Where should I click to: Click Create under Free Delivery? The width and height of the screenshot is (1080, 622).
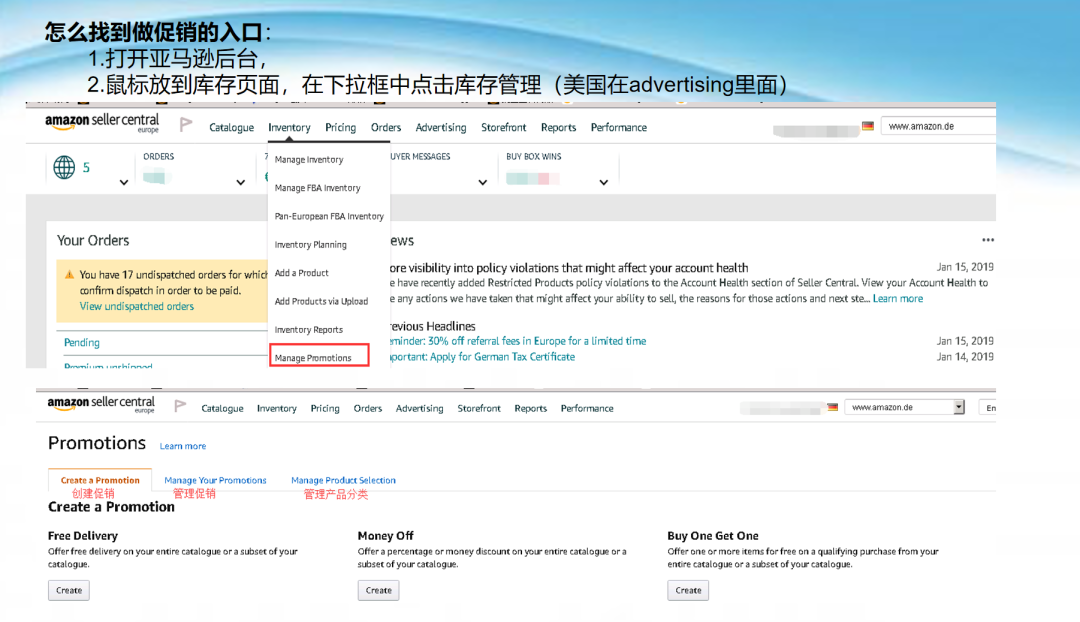69,590
